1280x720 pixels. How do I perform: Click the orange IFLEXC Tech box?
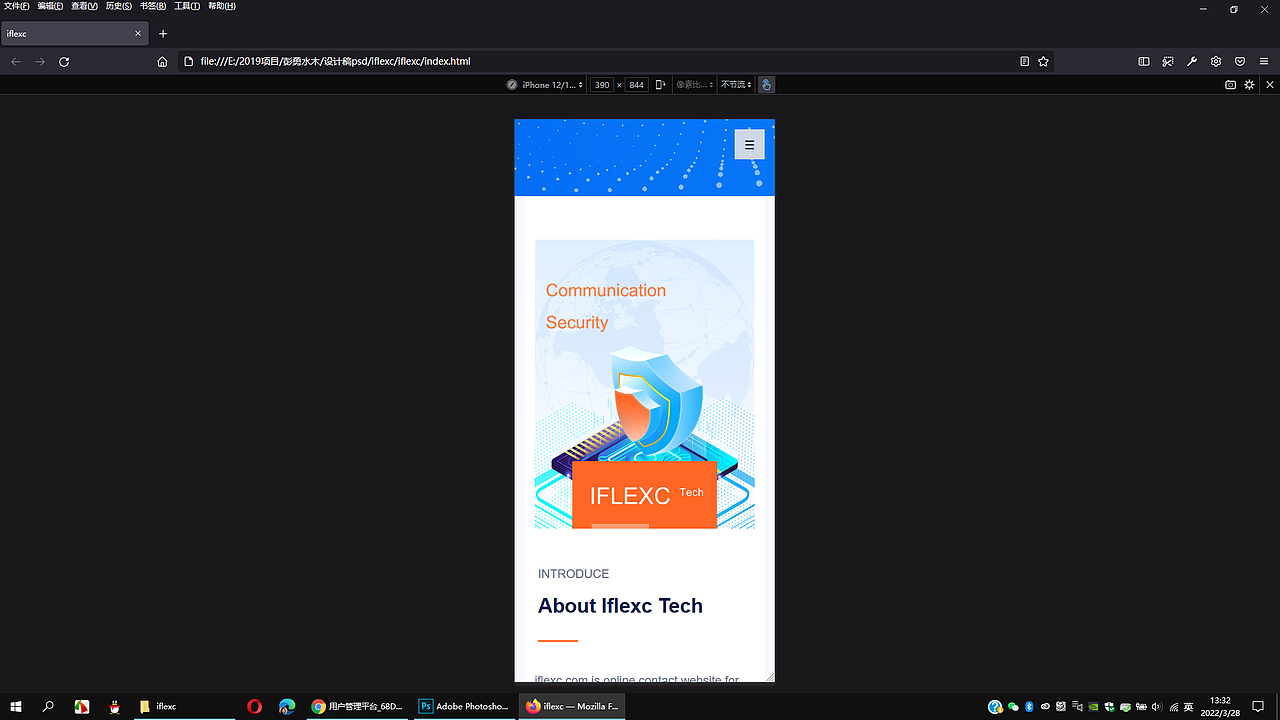(x=644, y=494)
